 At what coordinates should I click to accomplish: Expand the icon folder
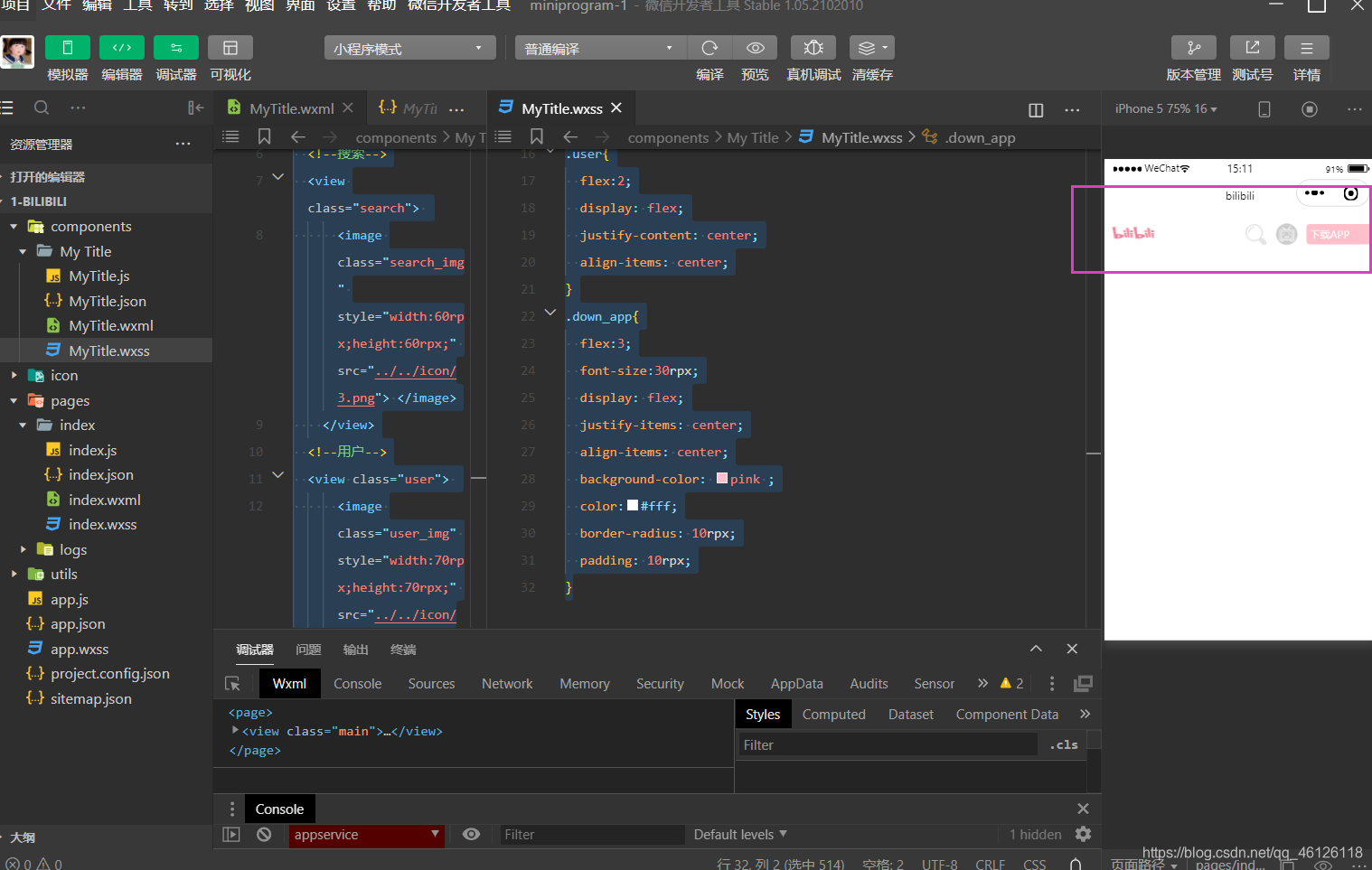pos(14,375)
